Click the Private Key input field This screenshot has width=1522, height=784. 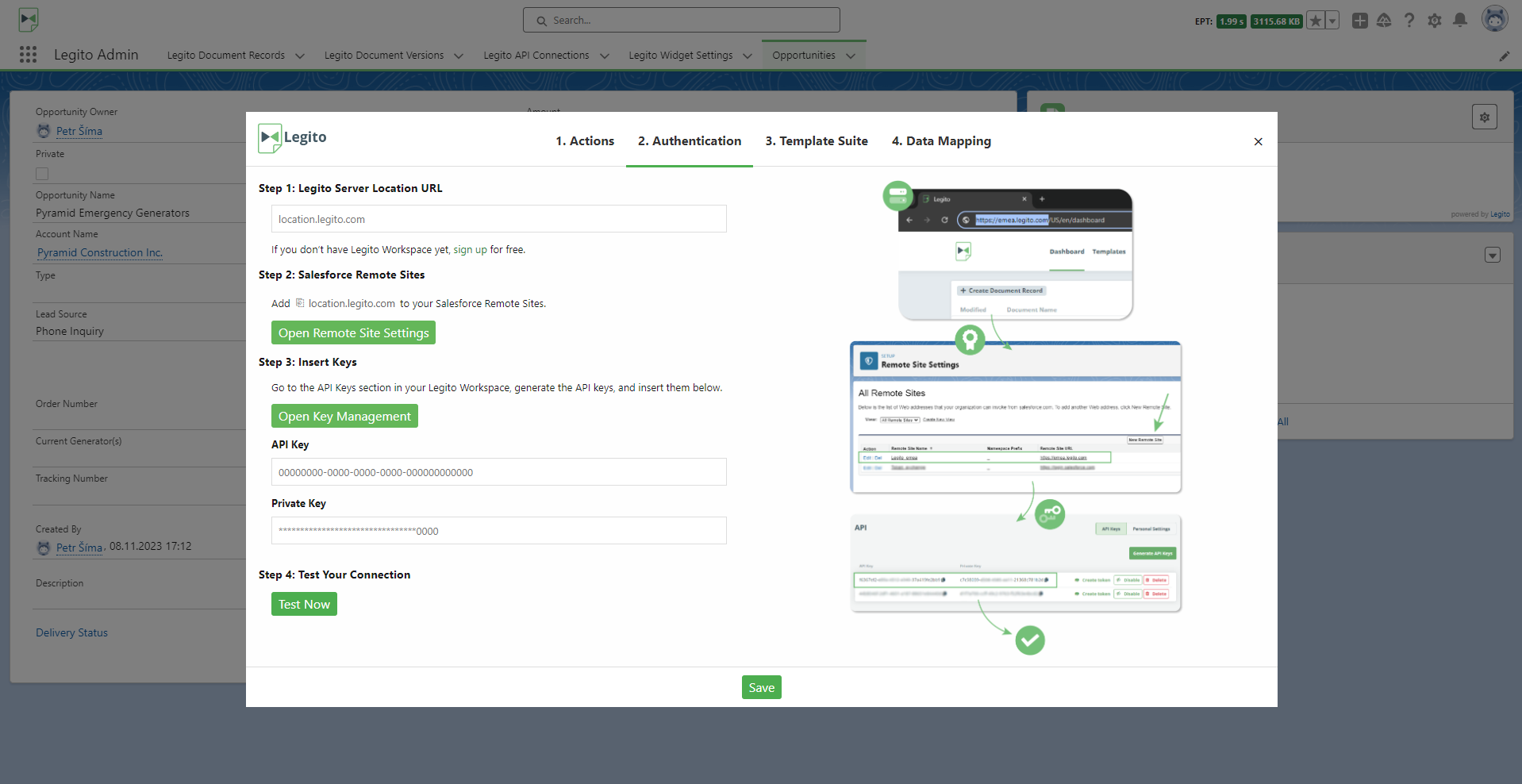498,531
